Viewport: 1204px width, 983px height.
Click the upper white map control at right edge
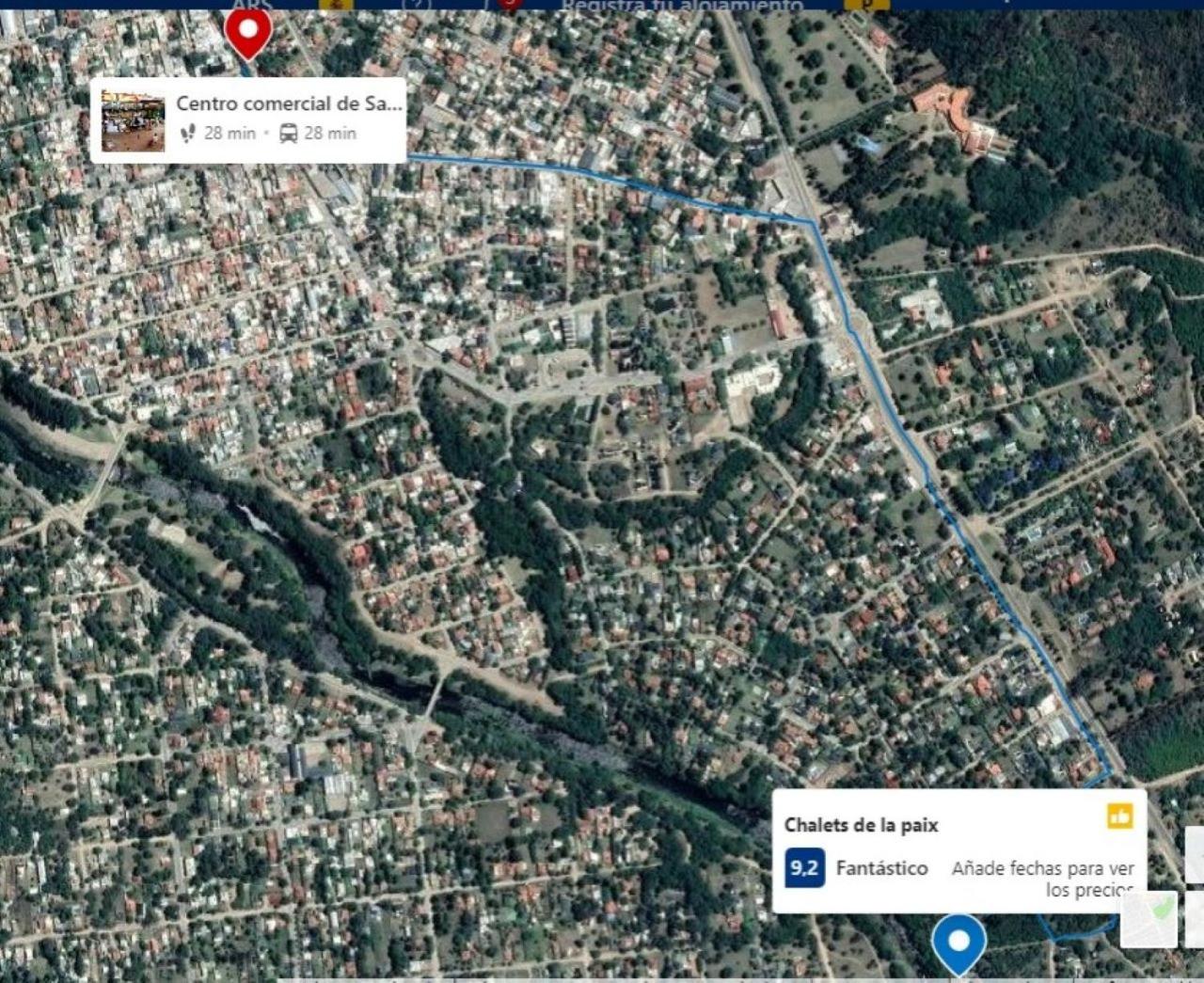tap(1195, 854)
